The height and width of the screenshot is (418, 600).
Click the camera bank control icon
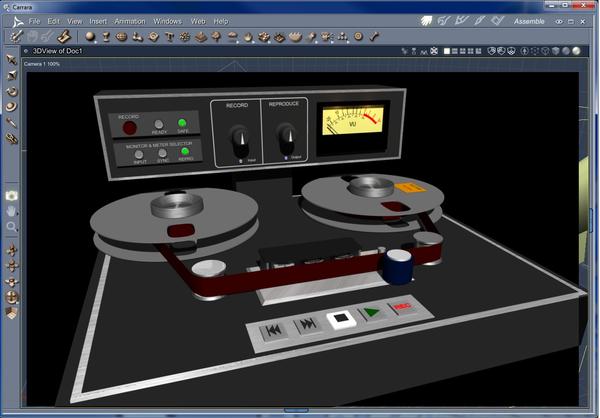point(12,282)
